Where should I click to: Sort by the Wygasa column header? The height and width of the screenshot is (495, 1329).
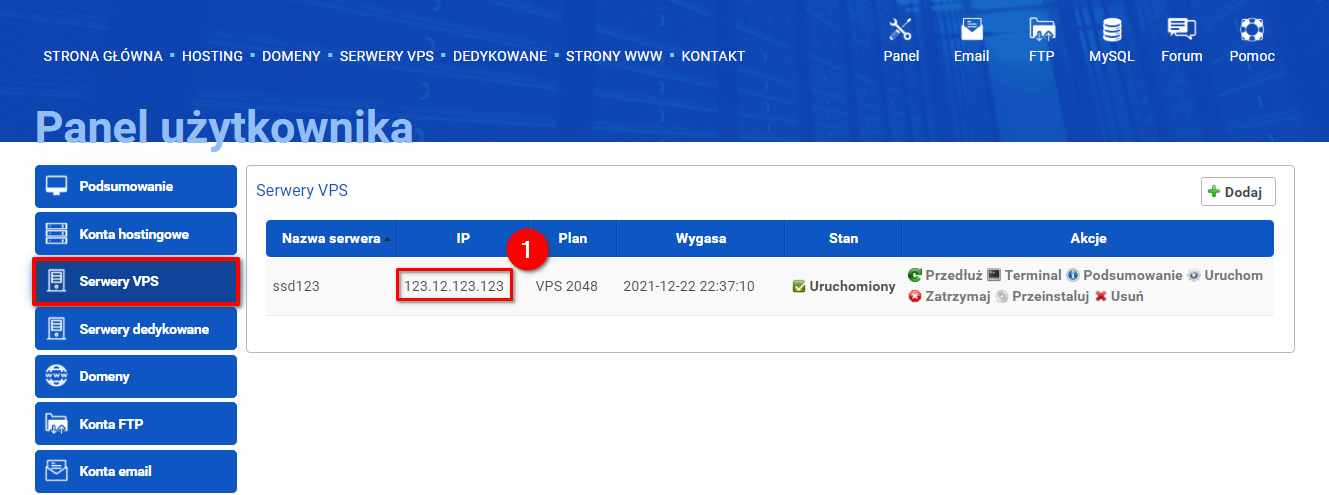coord(701,239)
